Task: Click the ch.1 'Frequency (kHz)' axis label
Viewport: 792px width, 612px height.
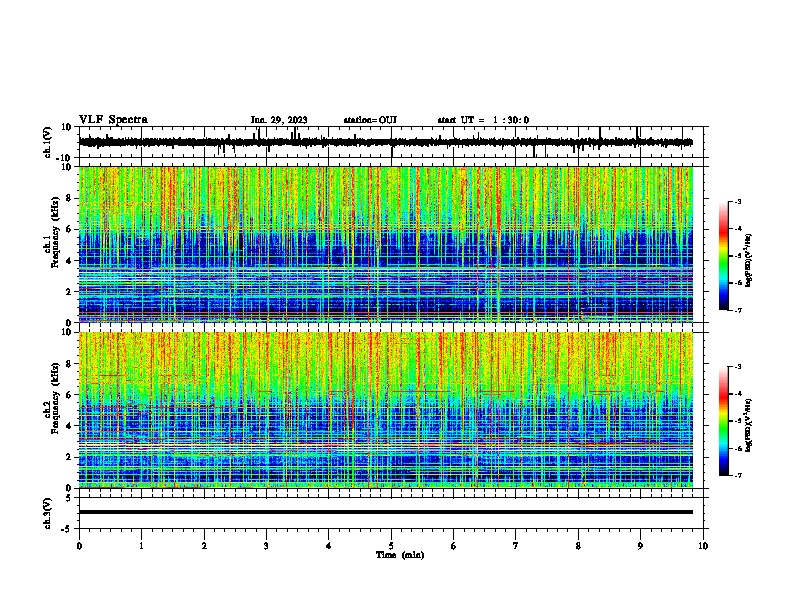Action: point(55,233)
